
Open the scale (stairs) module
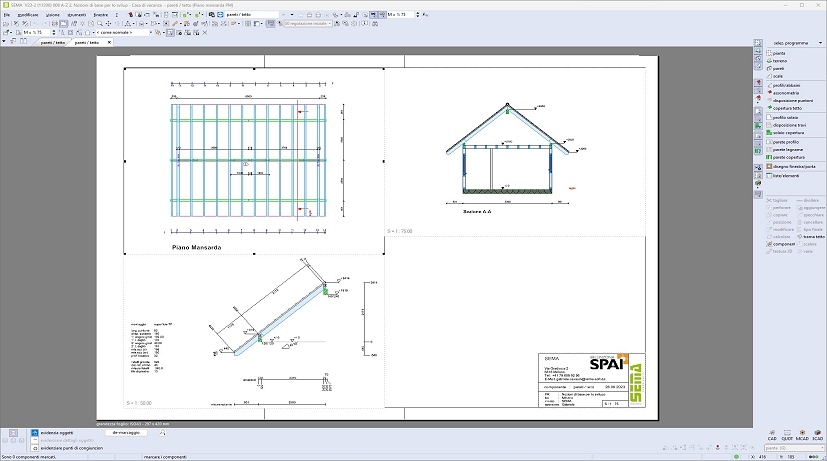tap(777, 76)
